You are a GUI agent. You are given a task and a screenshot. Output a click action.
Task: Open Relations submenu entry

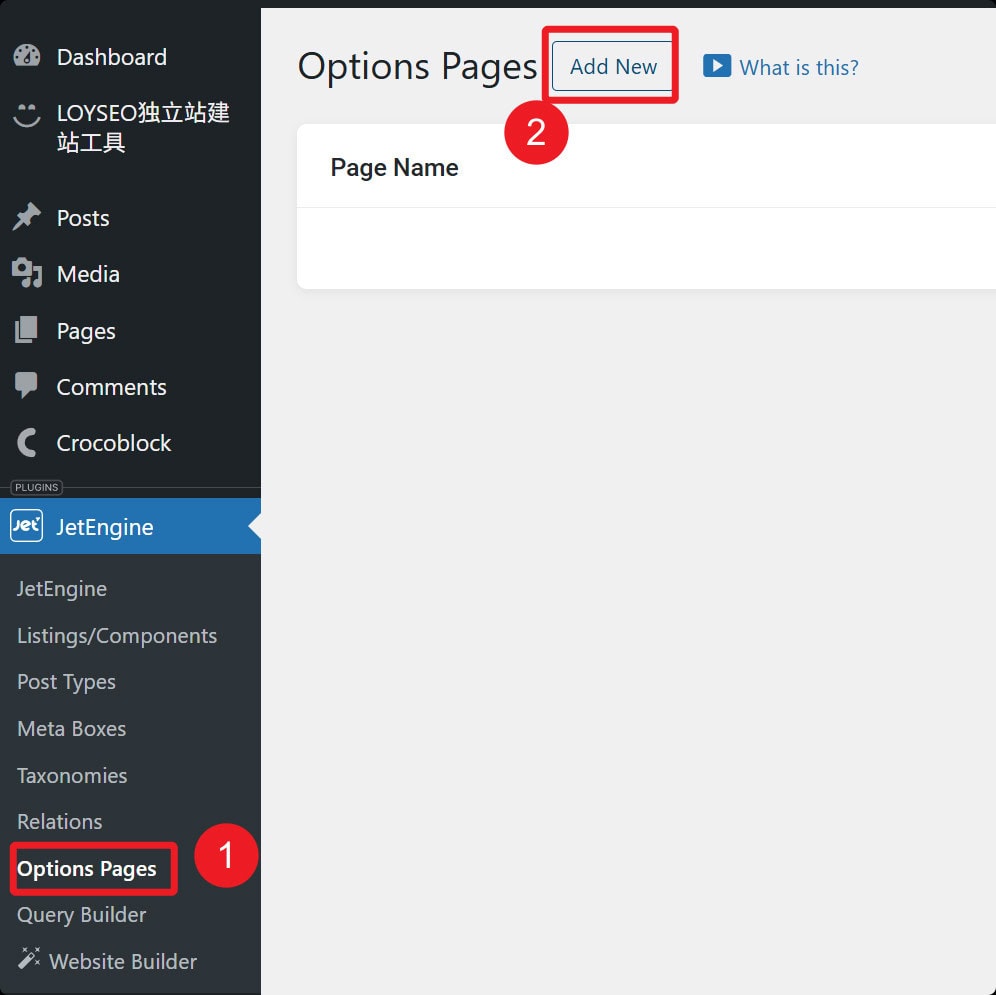click(60, 822)
